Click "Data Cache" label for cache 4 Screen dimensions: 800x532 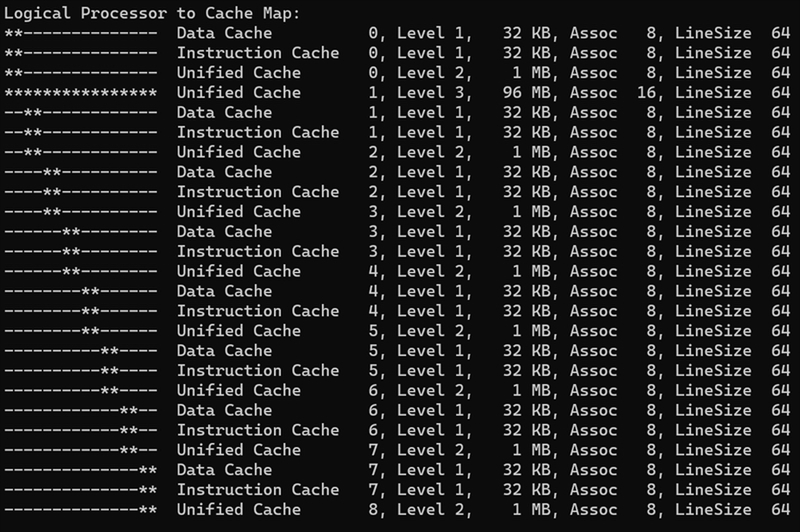coord(224,291)
